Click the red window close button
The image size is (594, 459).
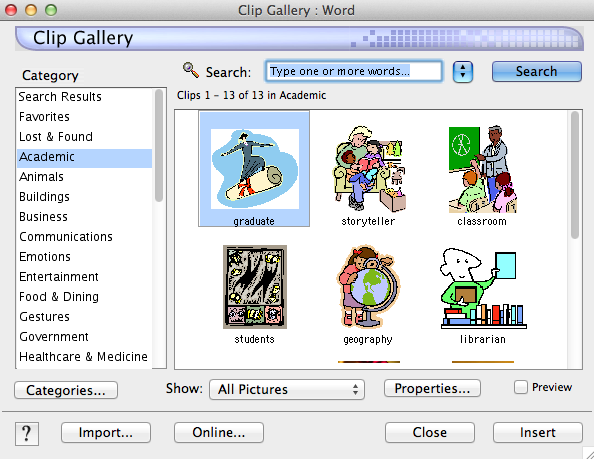[x=11, y=10]
